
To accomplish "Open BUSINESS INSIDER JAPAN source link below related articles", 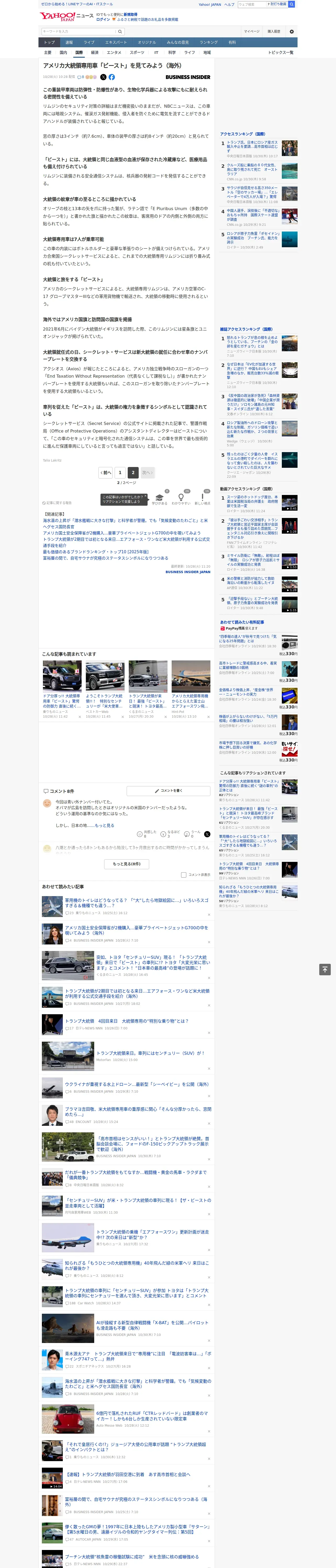I will pos(188,572).
